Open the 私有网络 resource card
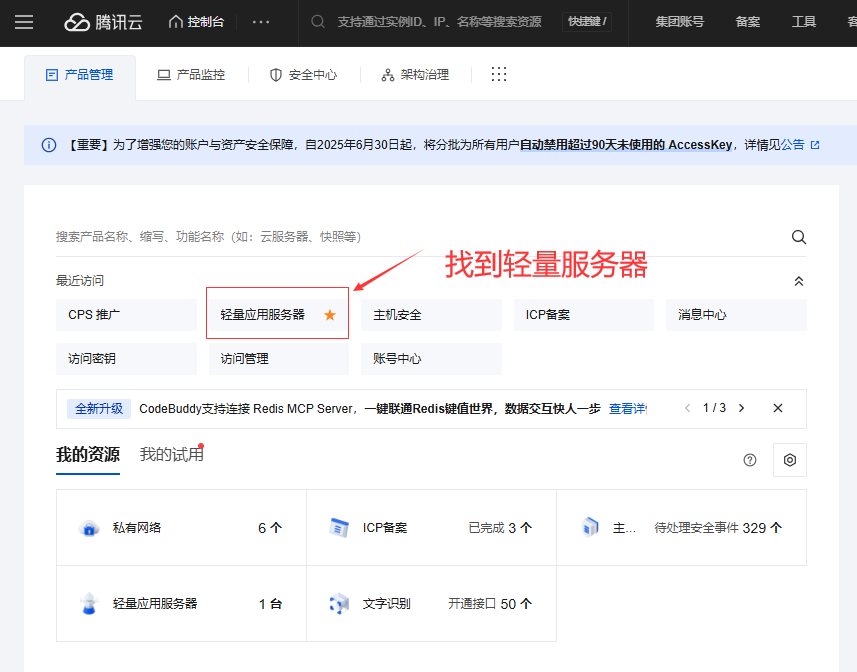 pos(180,528)
